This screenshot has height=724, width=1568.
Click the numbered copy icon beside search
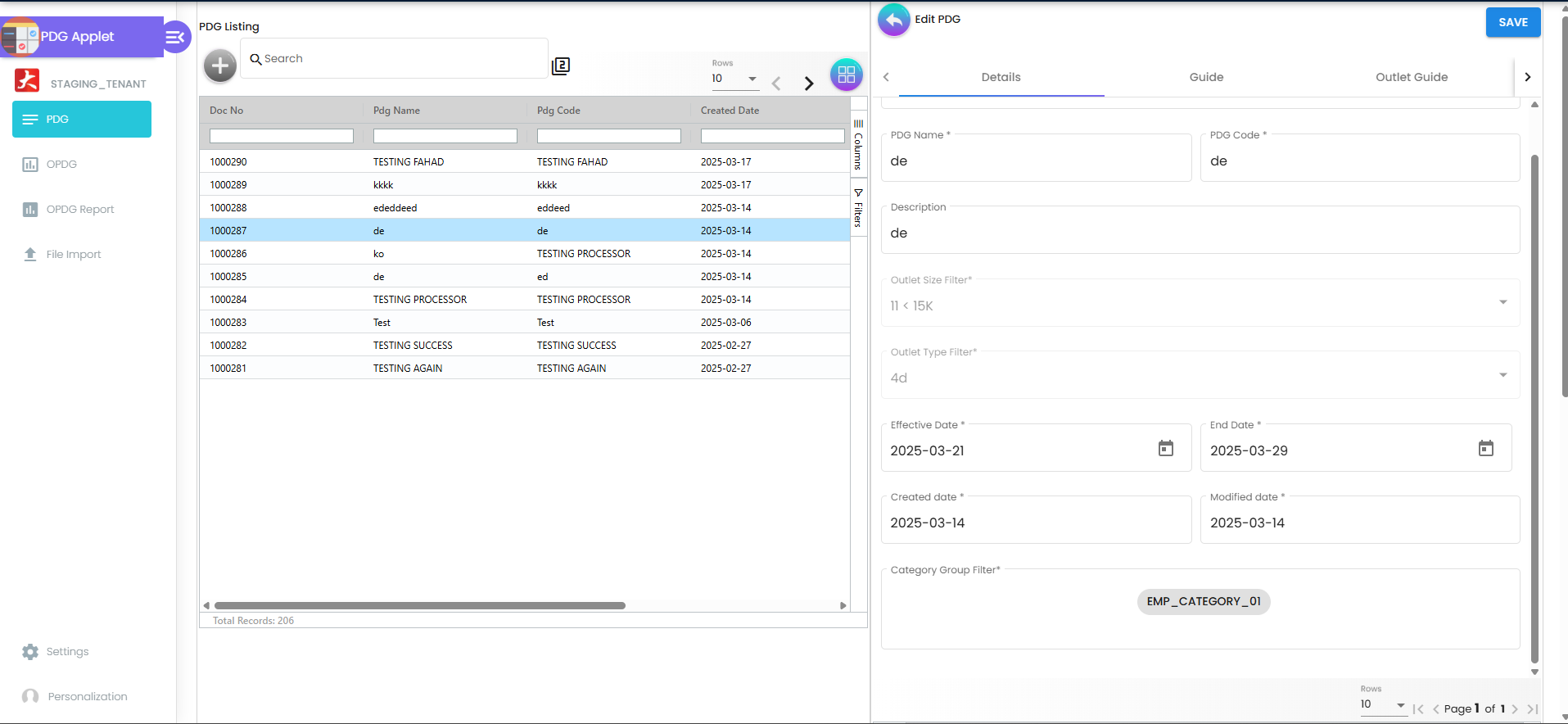coord(561,66)
